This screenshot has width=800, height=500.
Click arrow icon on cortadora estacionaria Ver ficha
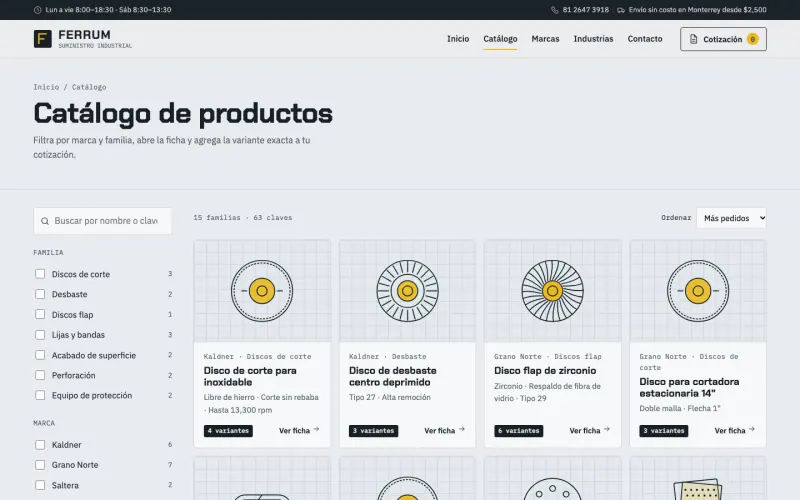point(752,430)
